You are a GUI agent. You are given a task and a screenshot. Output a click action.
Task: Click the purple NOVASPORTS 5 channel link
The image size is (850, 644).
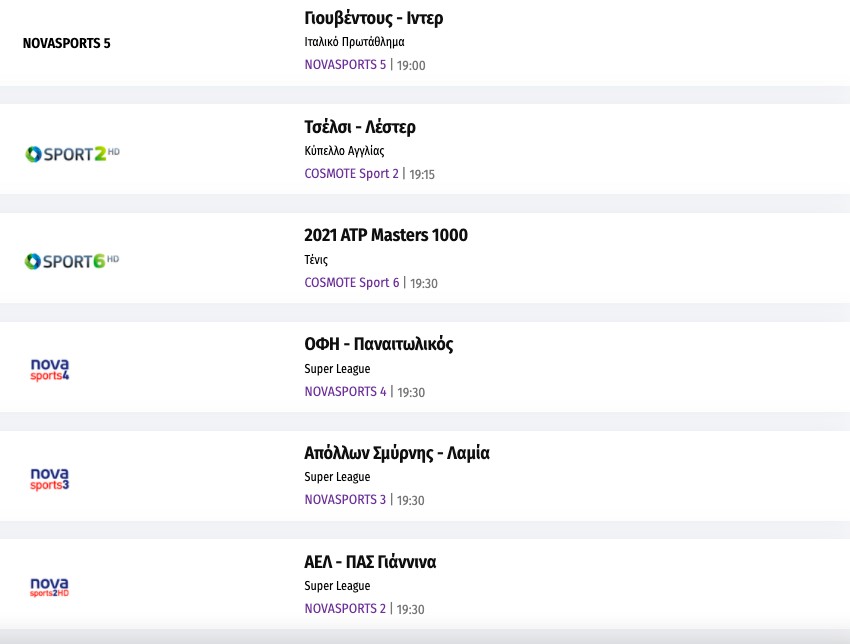tap(345, 65)
